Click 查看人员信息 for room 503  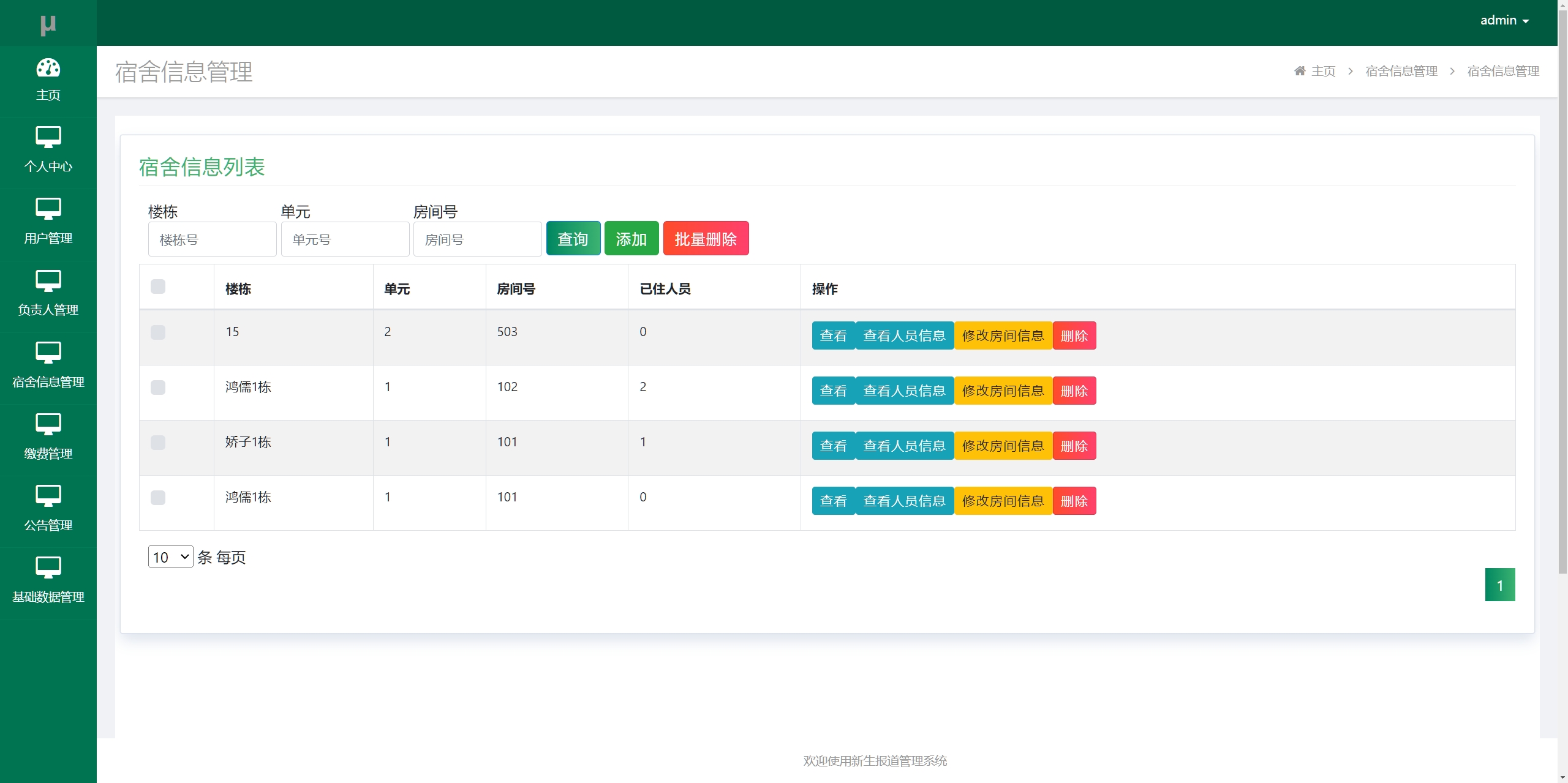904,335
